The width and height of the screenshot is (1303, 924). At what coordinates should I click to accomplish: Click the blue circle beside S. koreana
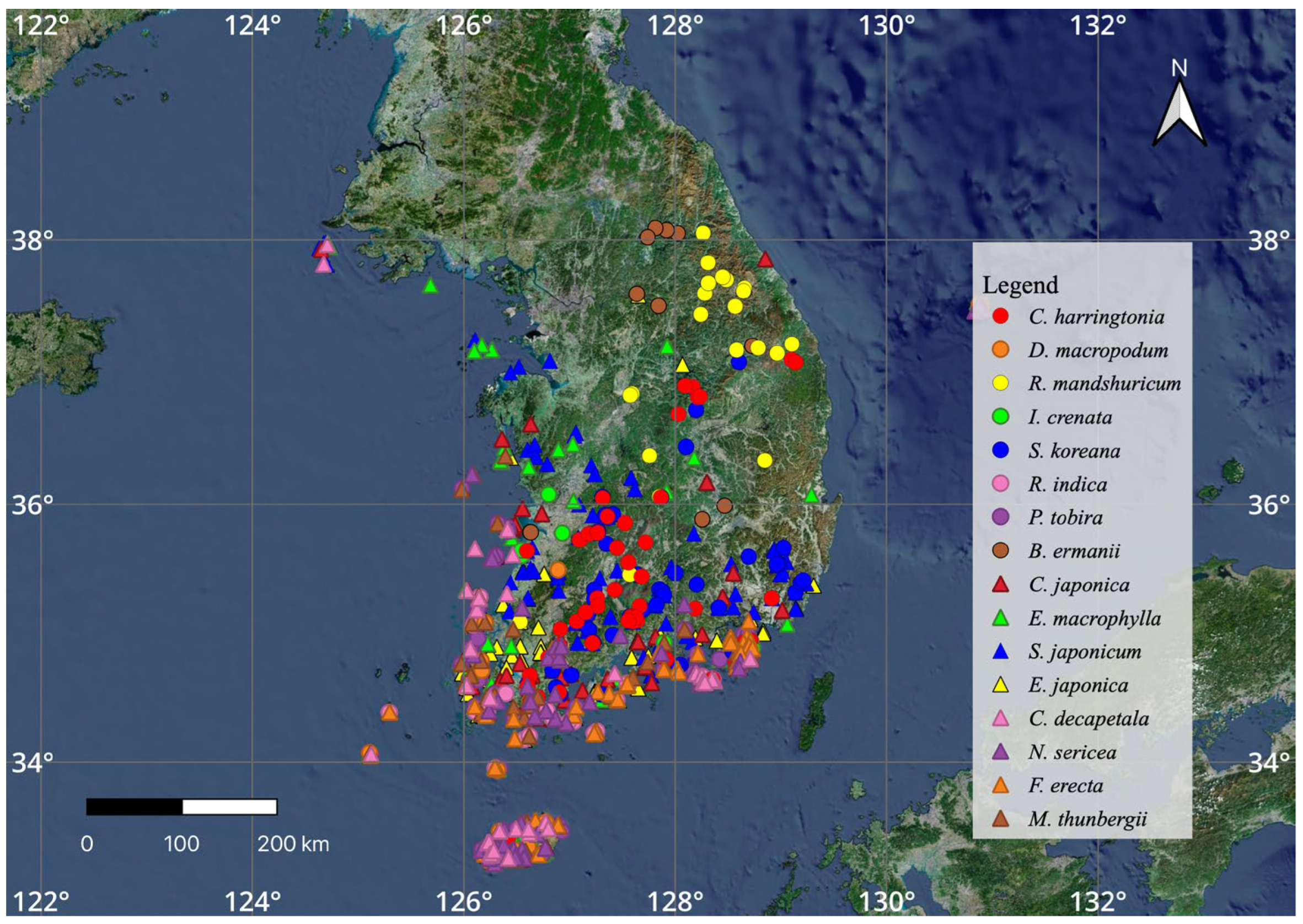[1000, 450]
